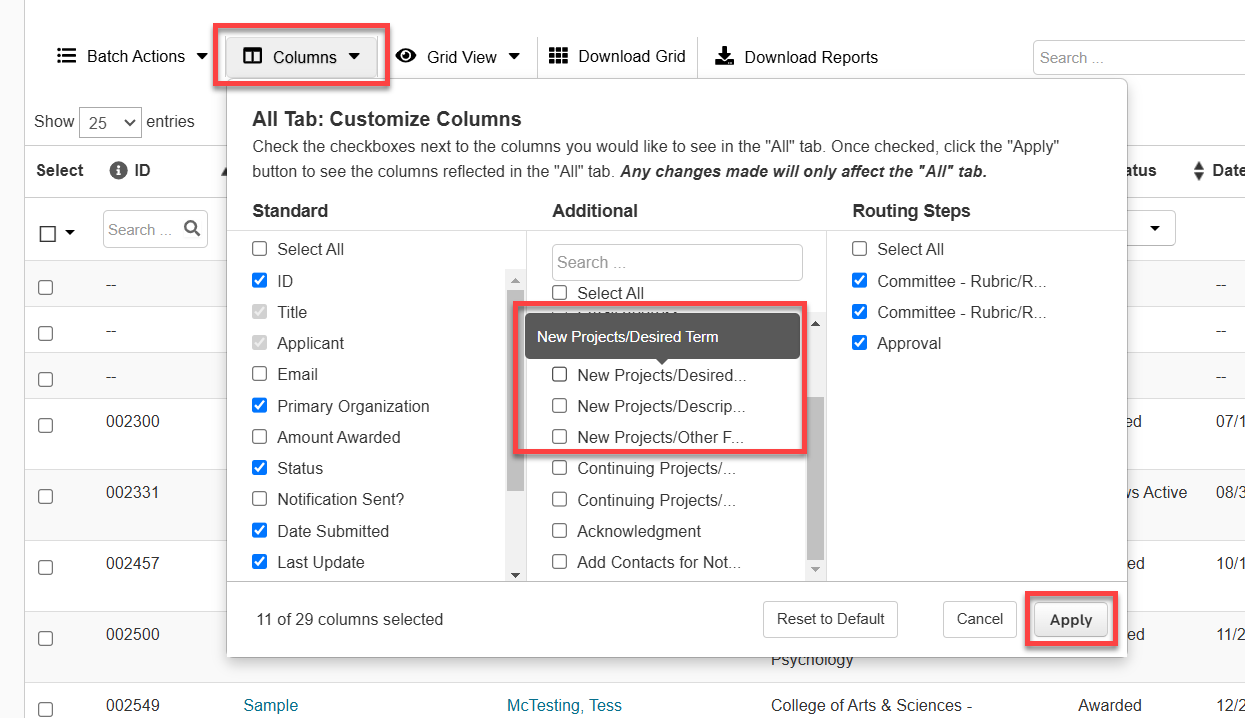1245x718 pixels.
Task: Open the select-all rows dropdown caret
Action: tap(70, 233)
